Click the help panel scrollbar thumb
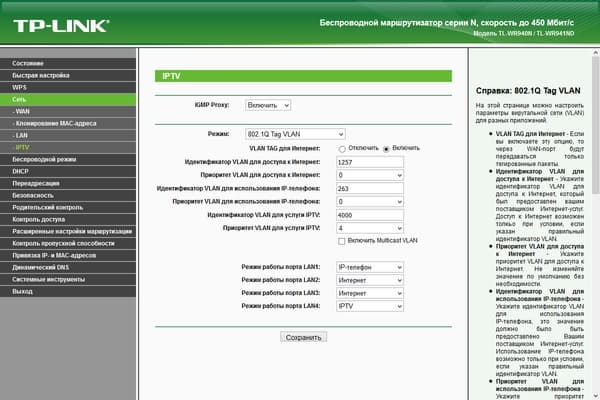600x400 pixels. [596, 124]
